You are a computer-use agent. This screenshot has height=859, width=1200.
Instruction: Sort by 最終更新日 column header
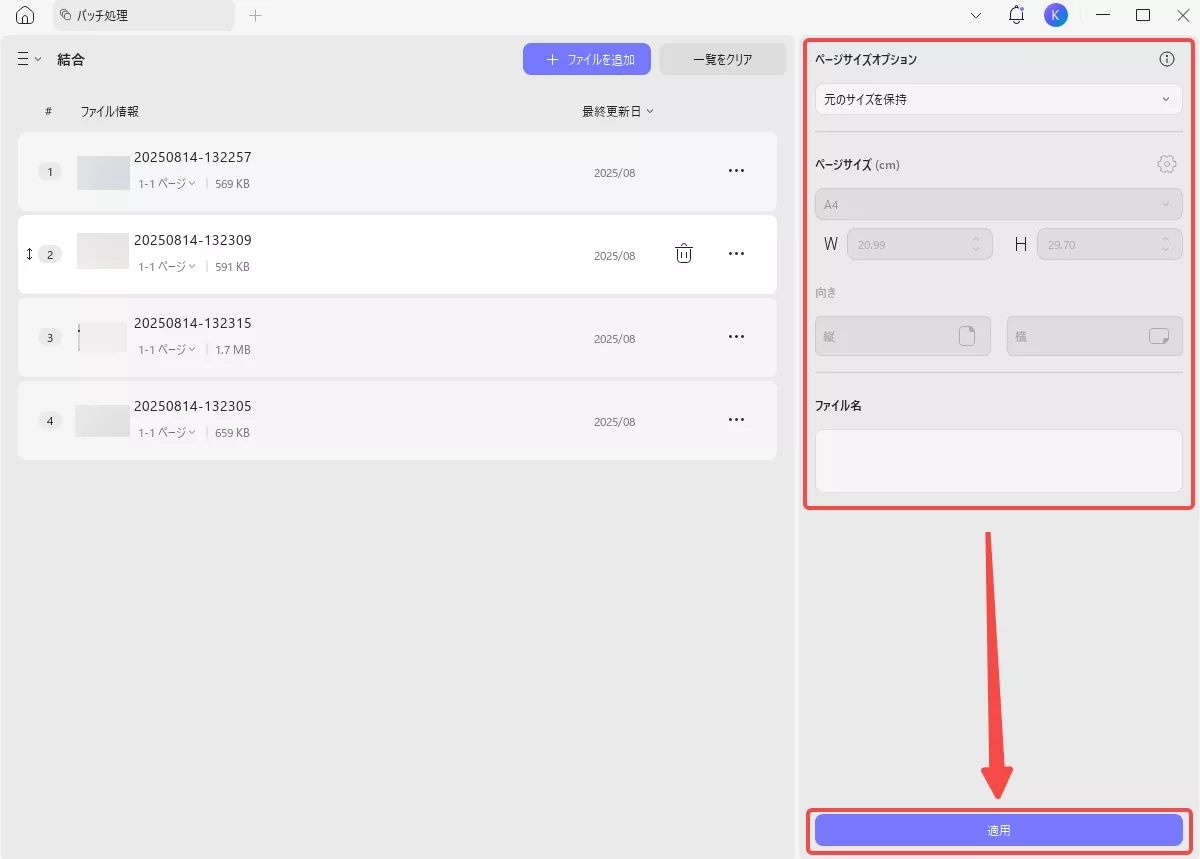(618, 112)
